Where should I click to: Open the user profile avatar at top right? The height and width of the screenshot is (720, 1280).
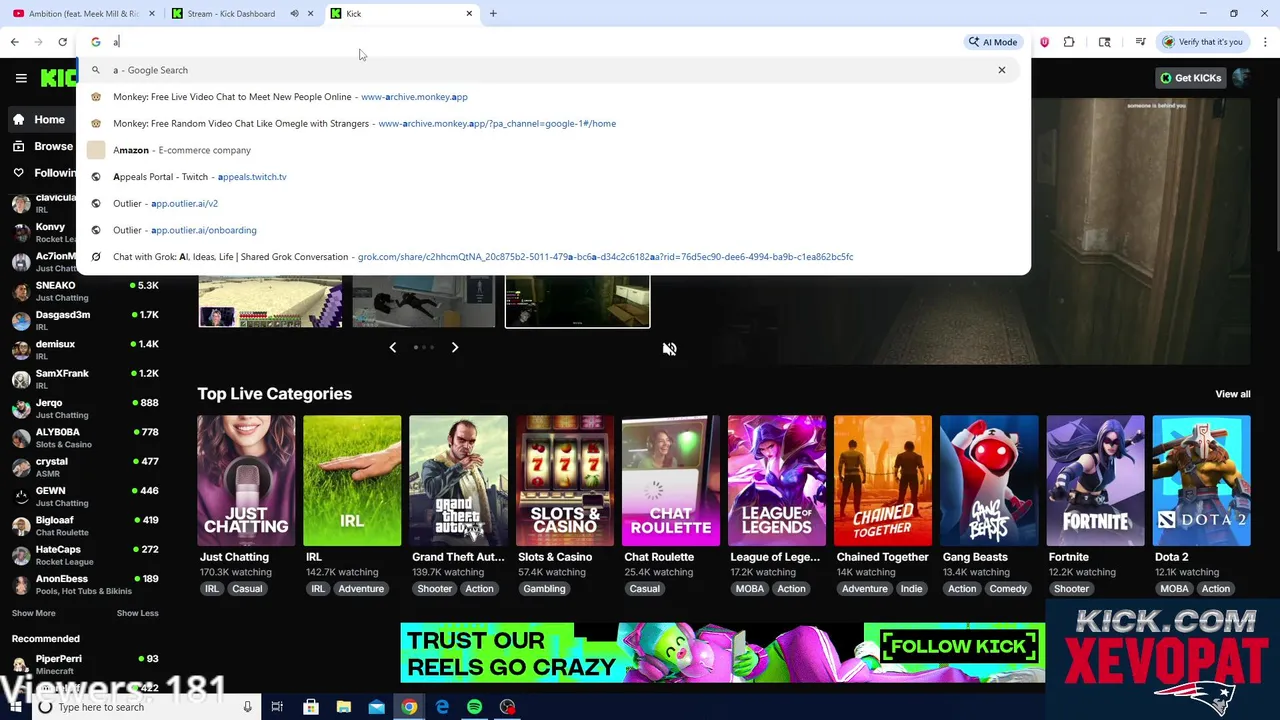1242,78
